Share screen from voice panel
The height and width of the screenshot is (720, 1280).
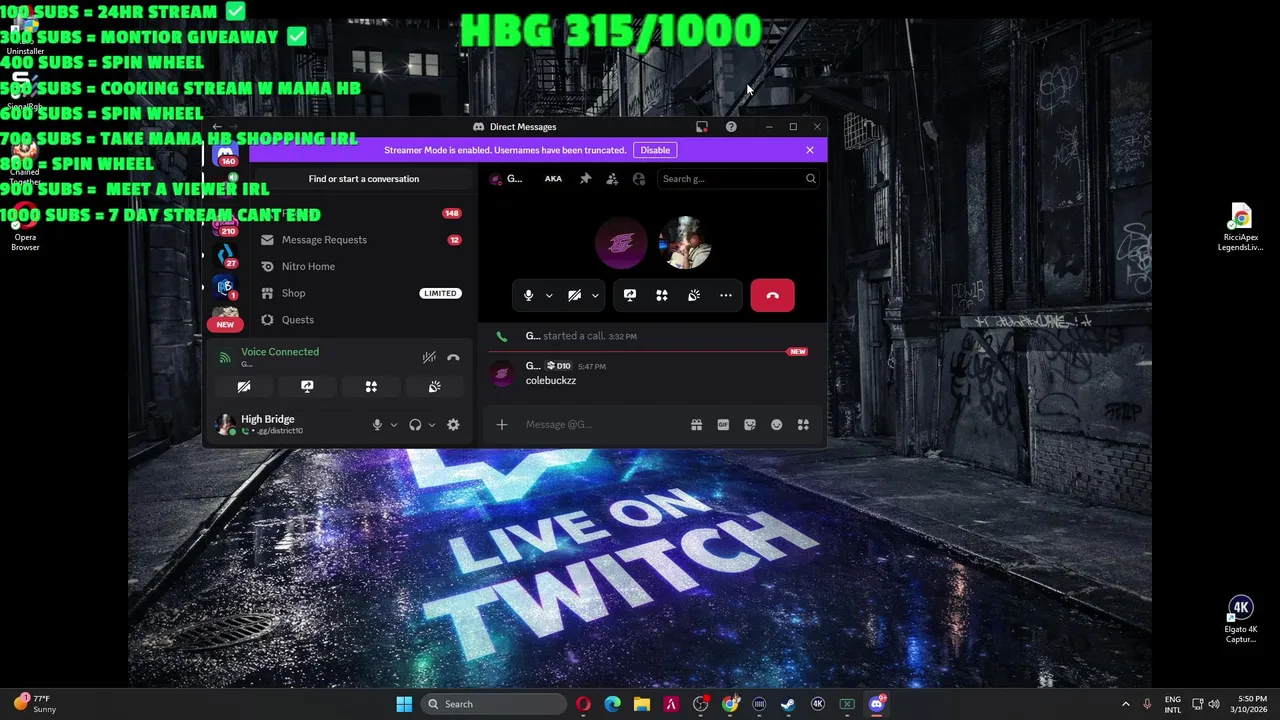[307, 387]
